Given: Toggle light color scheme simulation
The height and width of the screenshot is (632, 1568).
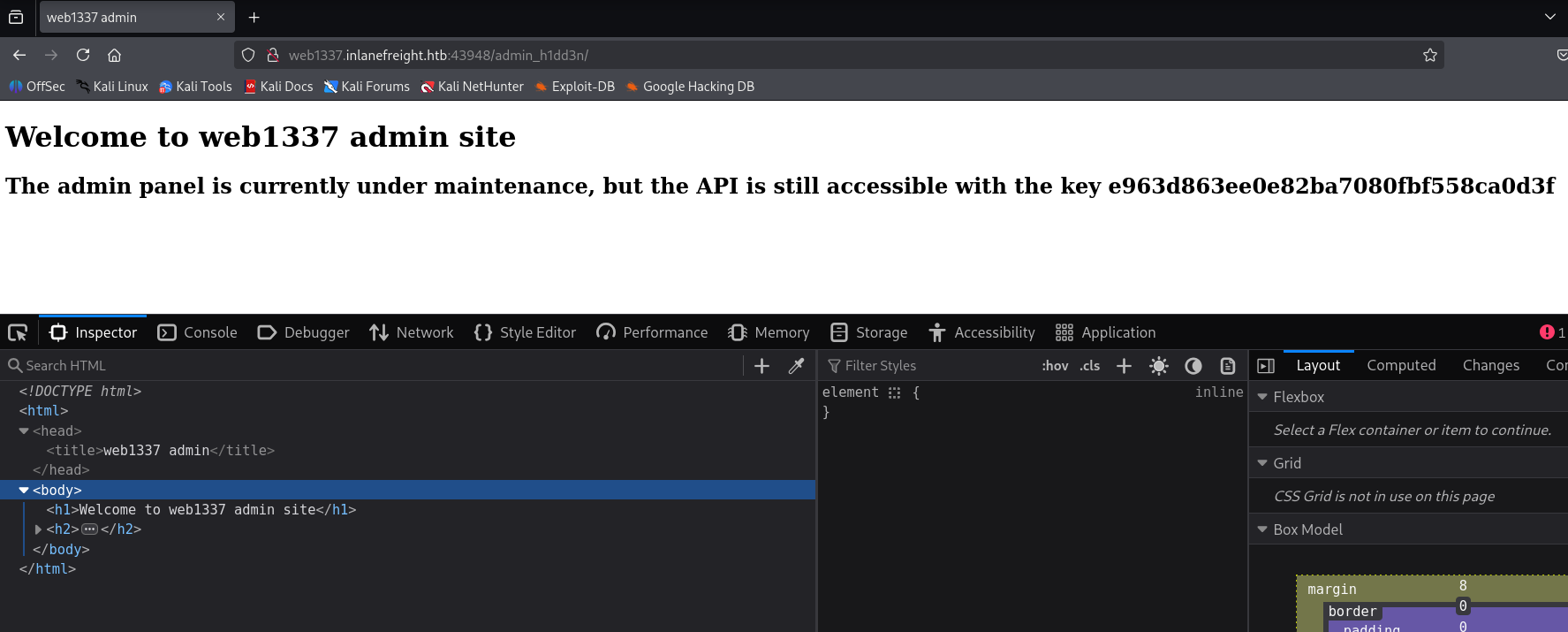Looking at the screenshot, I should tap(1159, 366).
